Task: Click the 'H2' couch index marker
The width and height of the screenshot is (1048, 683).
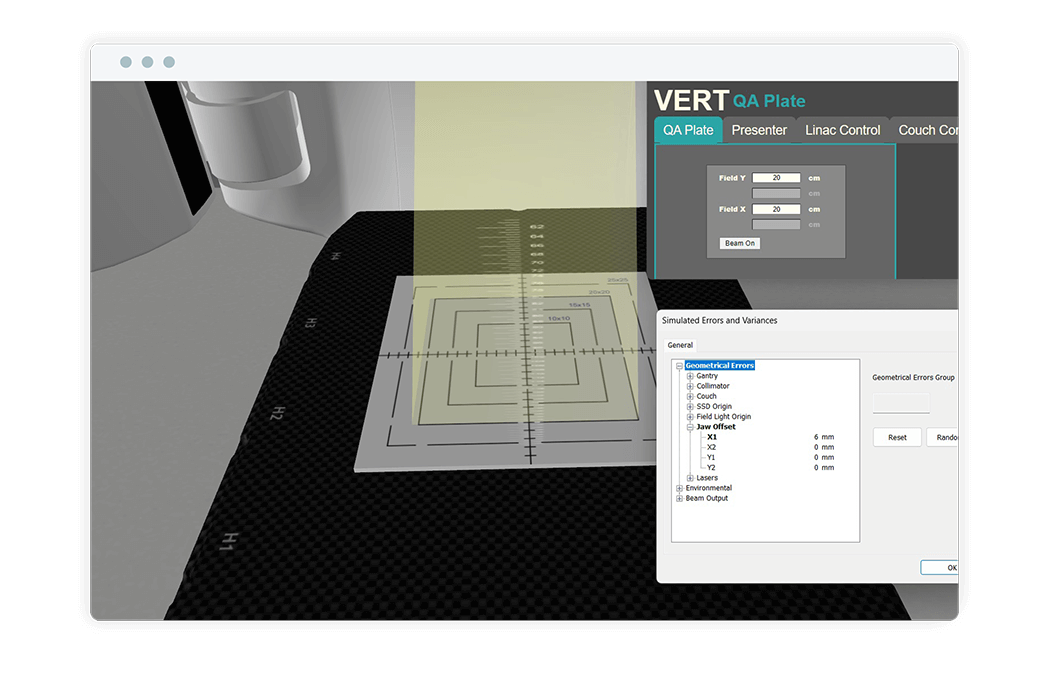Action: (x=276, y=413)
